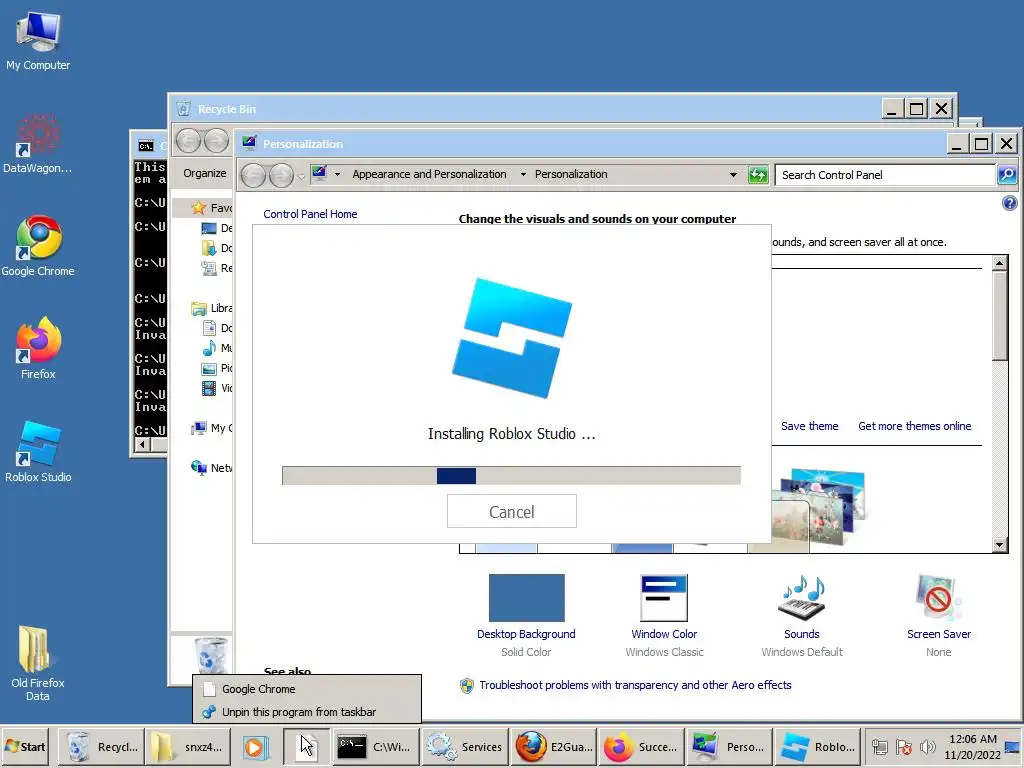Viewport: 1024px width, 768px height.
Task: Launch Firefox desktop shortcut
Action: [38, 349]
